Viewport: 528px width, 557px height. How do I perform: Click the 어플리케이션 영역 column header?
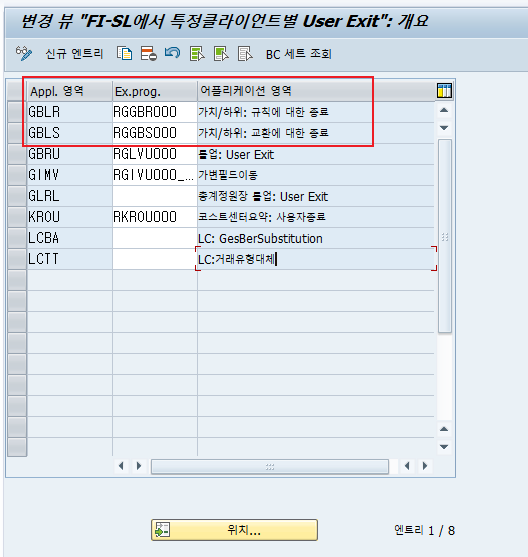click(x=316, y=91)
